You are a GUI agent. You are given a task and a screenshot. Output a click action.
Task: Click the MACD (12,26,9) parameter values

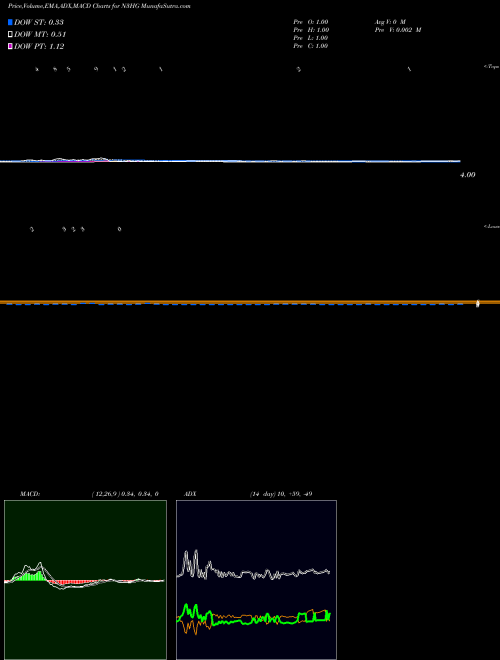pos(125,494)
